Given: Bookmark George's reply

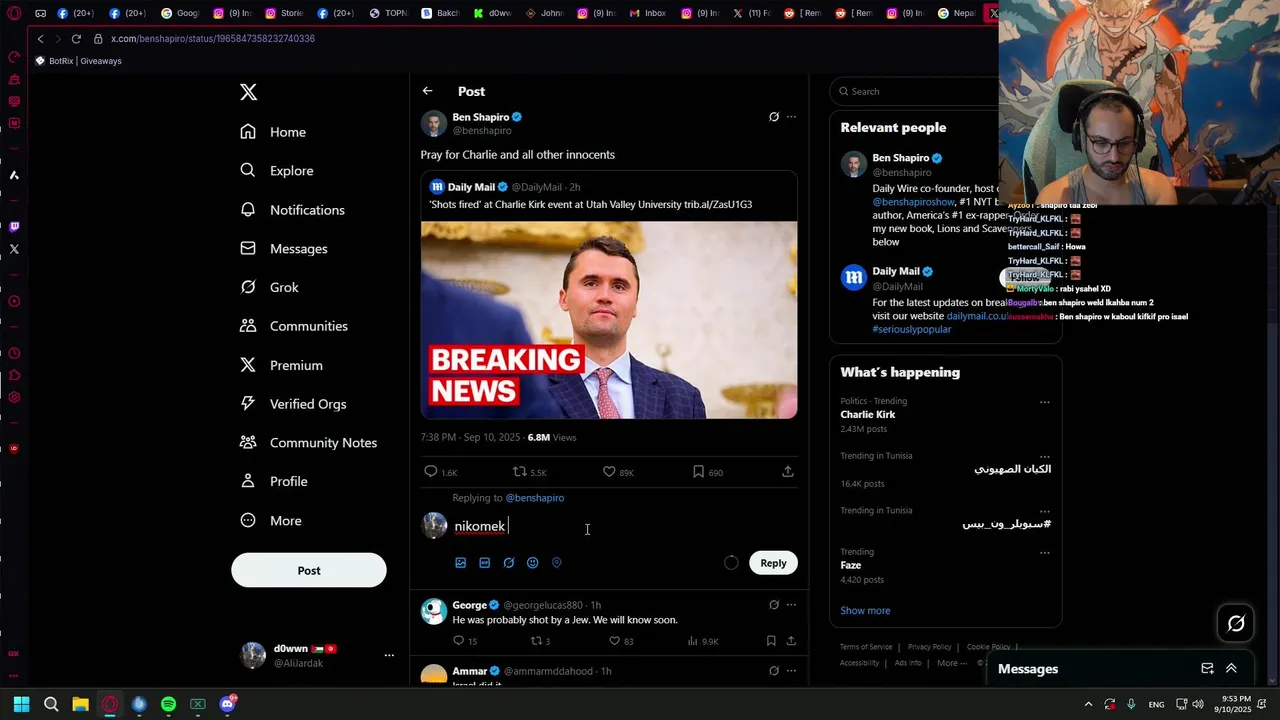Looking at the screenshot, I should [x=771, y=641].
